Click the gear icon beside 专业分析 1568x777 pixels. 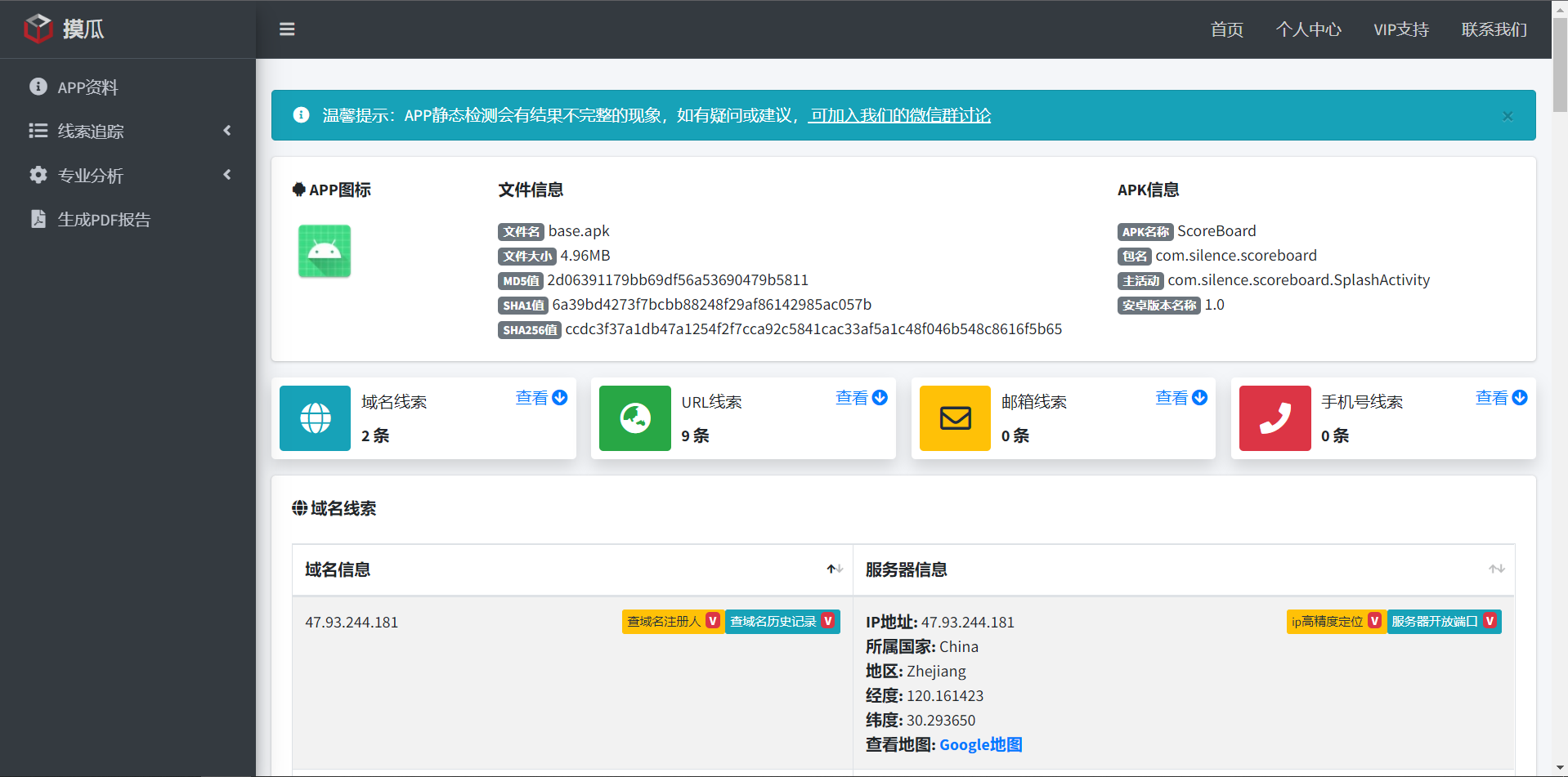(x=38, y=175)
